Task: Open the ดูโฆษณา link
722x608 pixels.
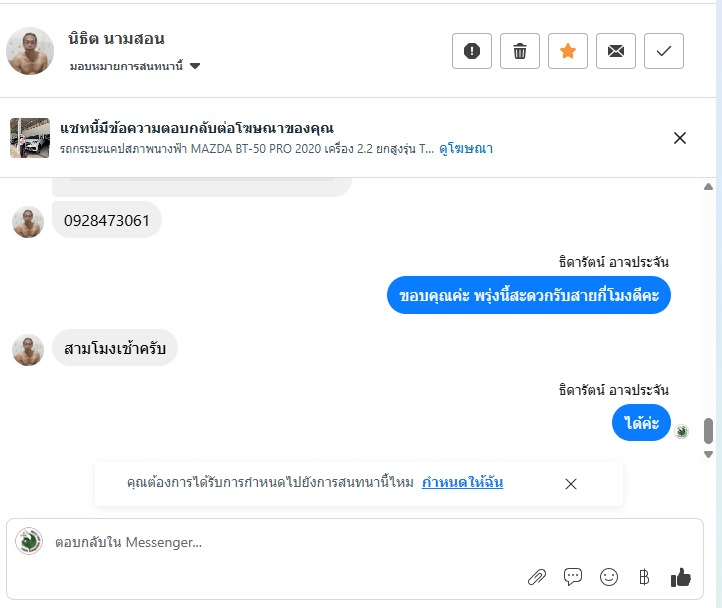Action: 466,149
